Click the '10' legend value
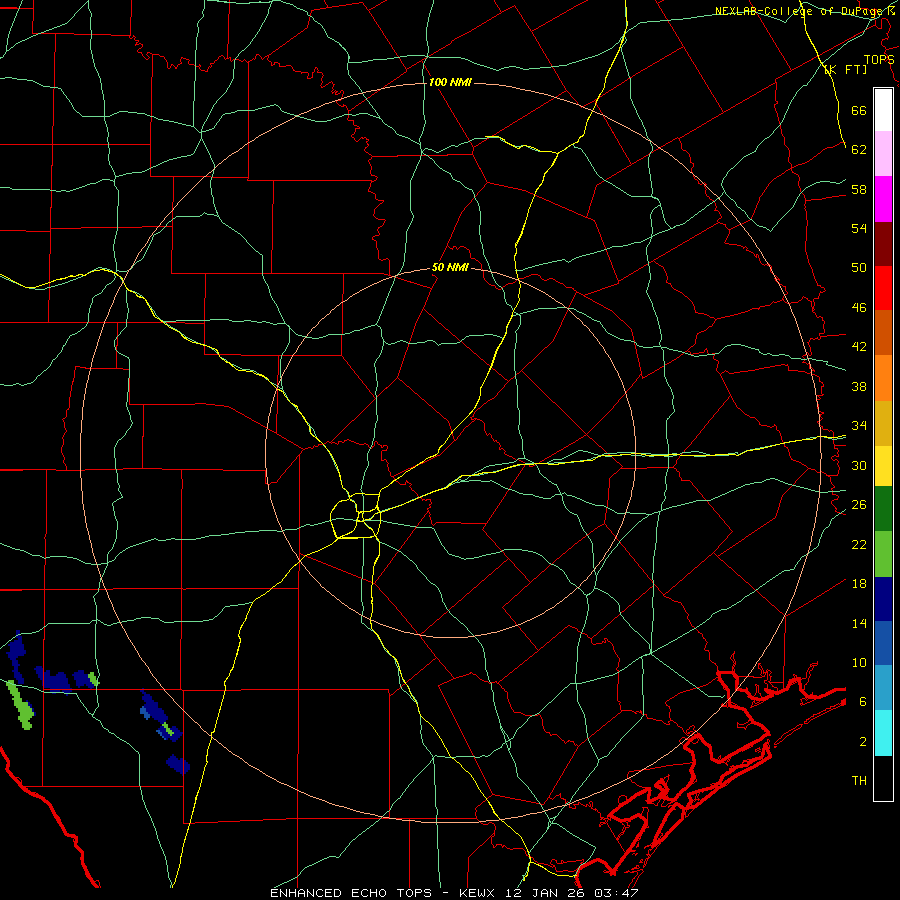The image size is (900, 900). click(x=859, y=662)
